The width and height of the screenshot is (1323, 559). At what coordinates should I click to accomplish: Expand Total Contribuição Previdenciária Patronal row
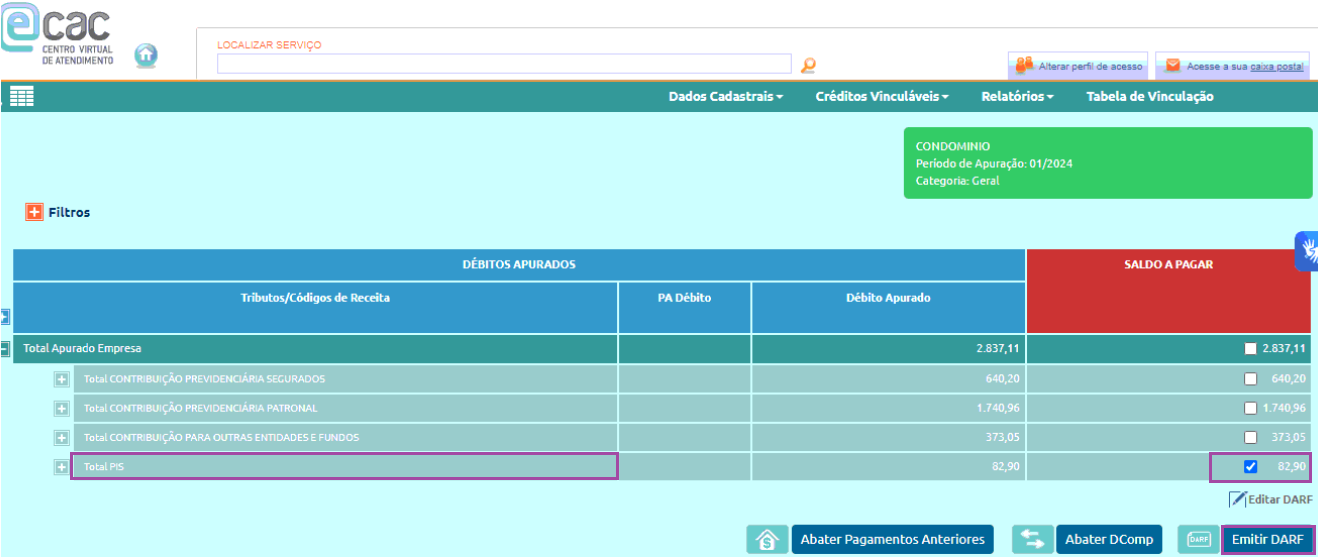61,409
